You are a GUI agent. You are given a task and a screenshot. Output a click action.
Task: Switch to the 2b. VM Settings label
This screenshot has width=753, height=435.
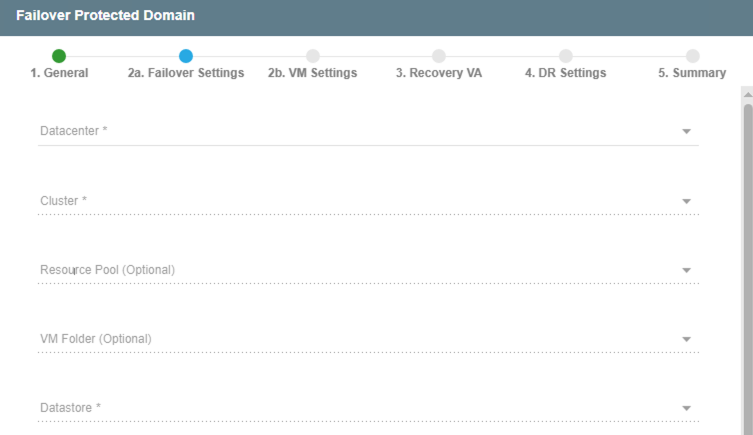point(312,73)
